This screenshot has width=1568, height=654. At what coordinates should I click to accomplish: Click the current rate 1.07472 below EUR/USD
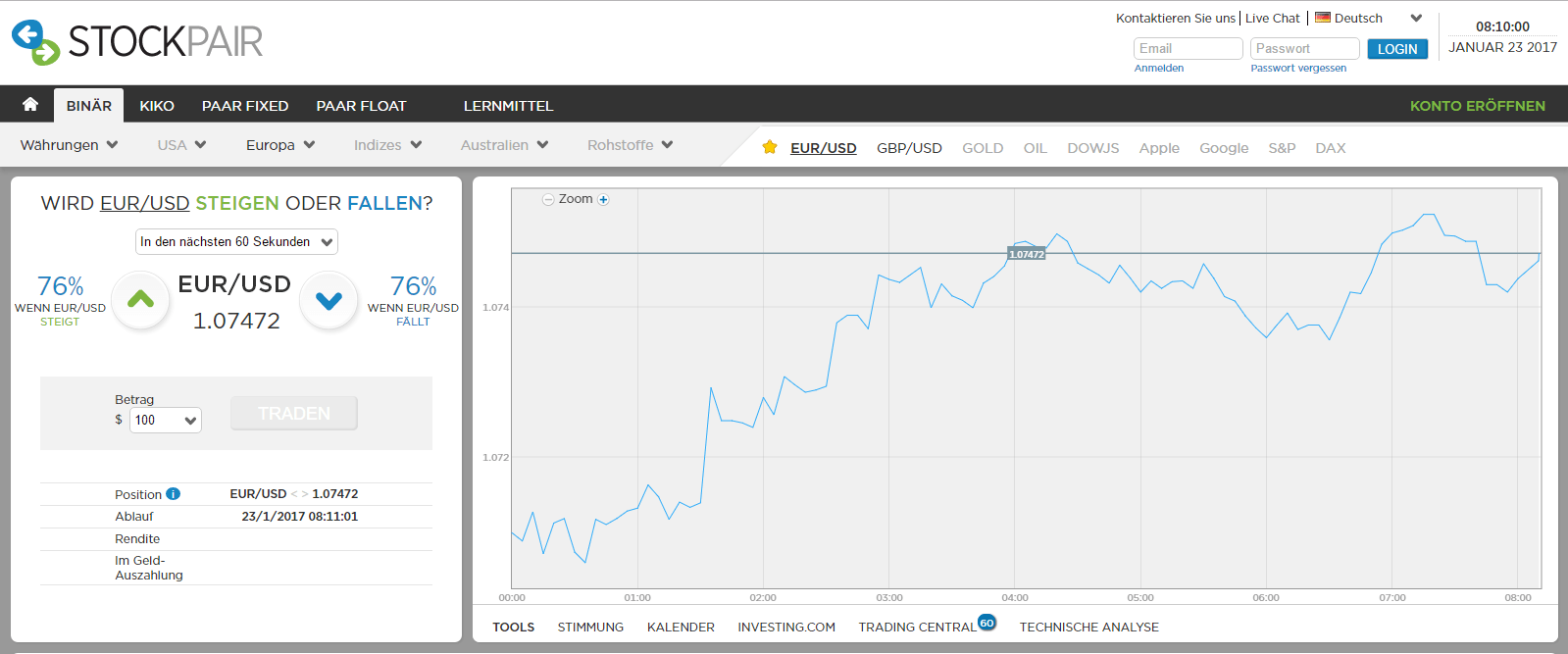(x=236, y=321)
